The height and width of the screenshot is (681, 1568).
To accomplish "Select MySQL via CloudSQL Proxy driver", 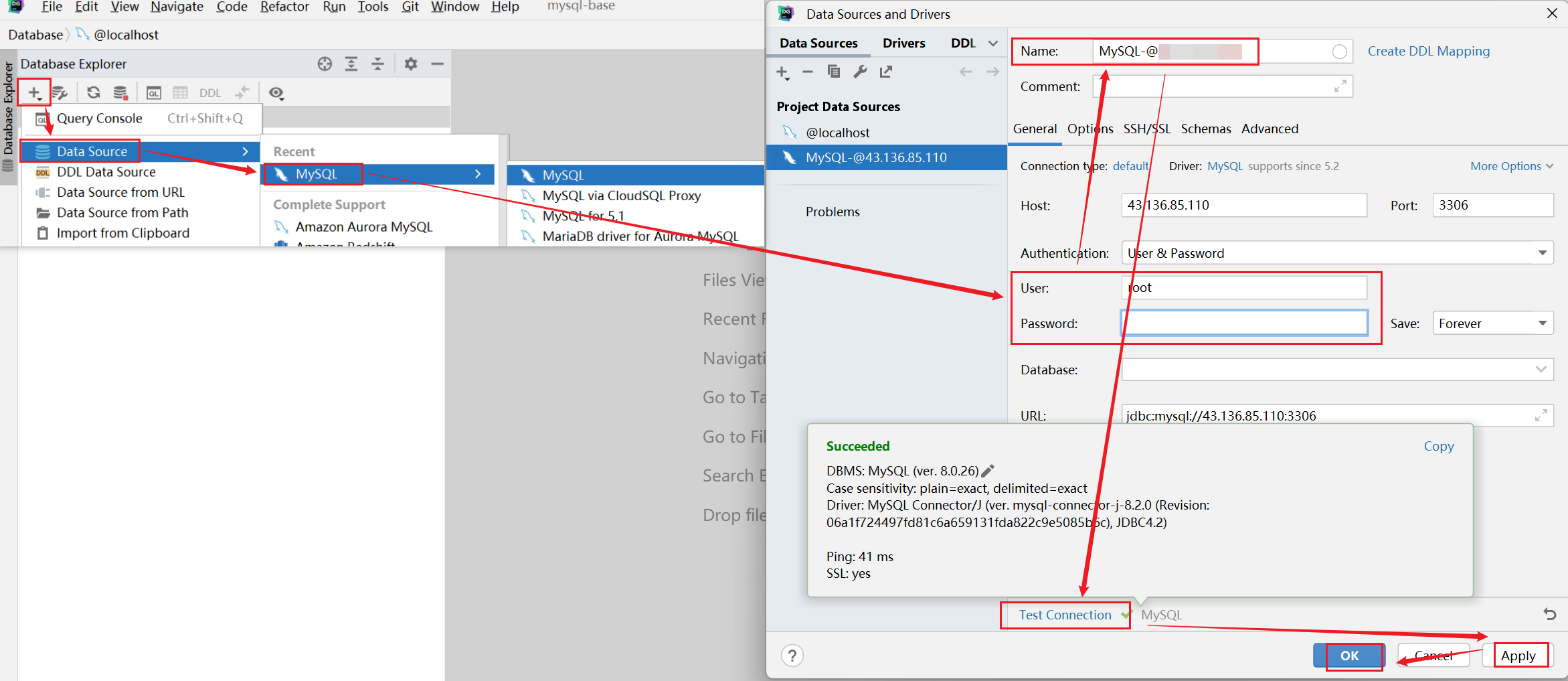I will 636,196.
